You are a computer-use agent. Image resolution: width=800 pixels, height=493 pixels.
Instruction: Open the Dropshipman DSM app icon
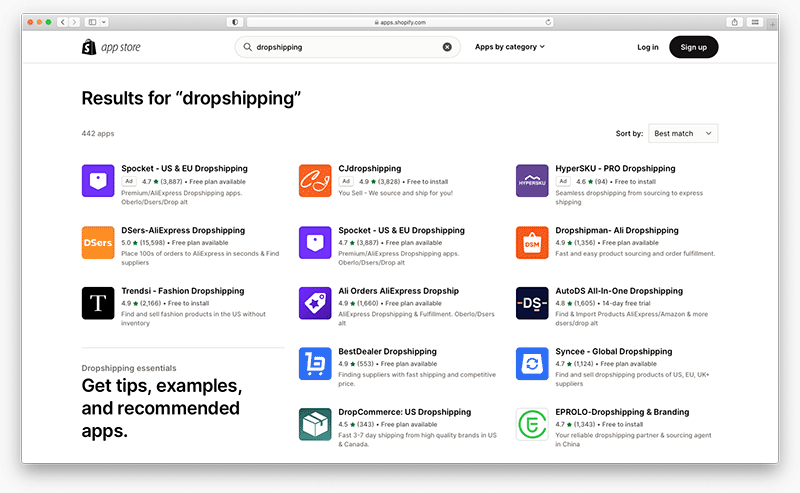[532, 242]
